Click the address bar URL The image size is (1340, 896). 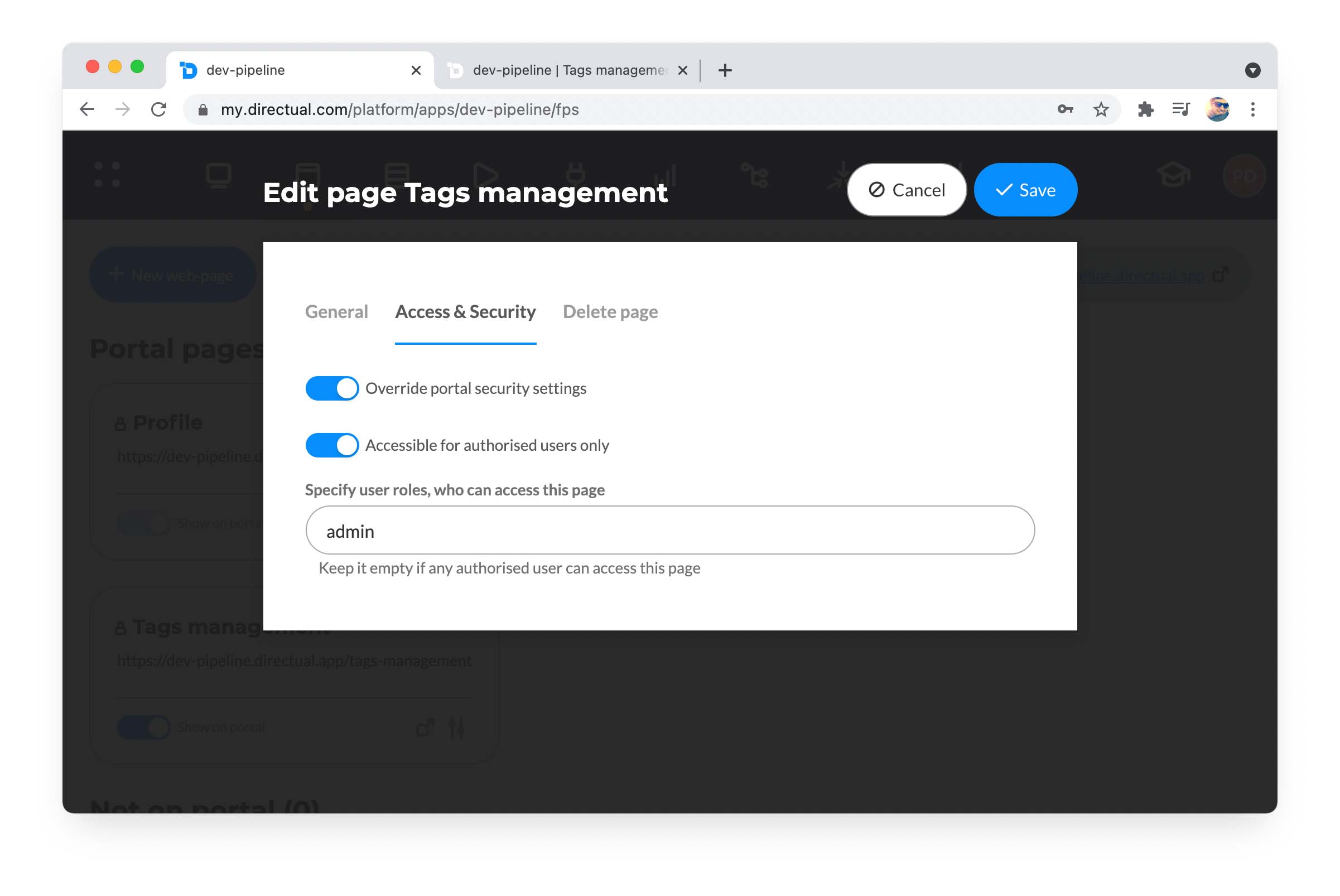(x=400, y=109)
